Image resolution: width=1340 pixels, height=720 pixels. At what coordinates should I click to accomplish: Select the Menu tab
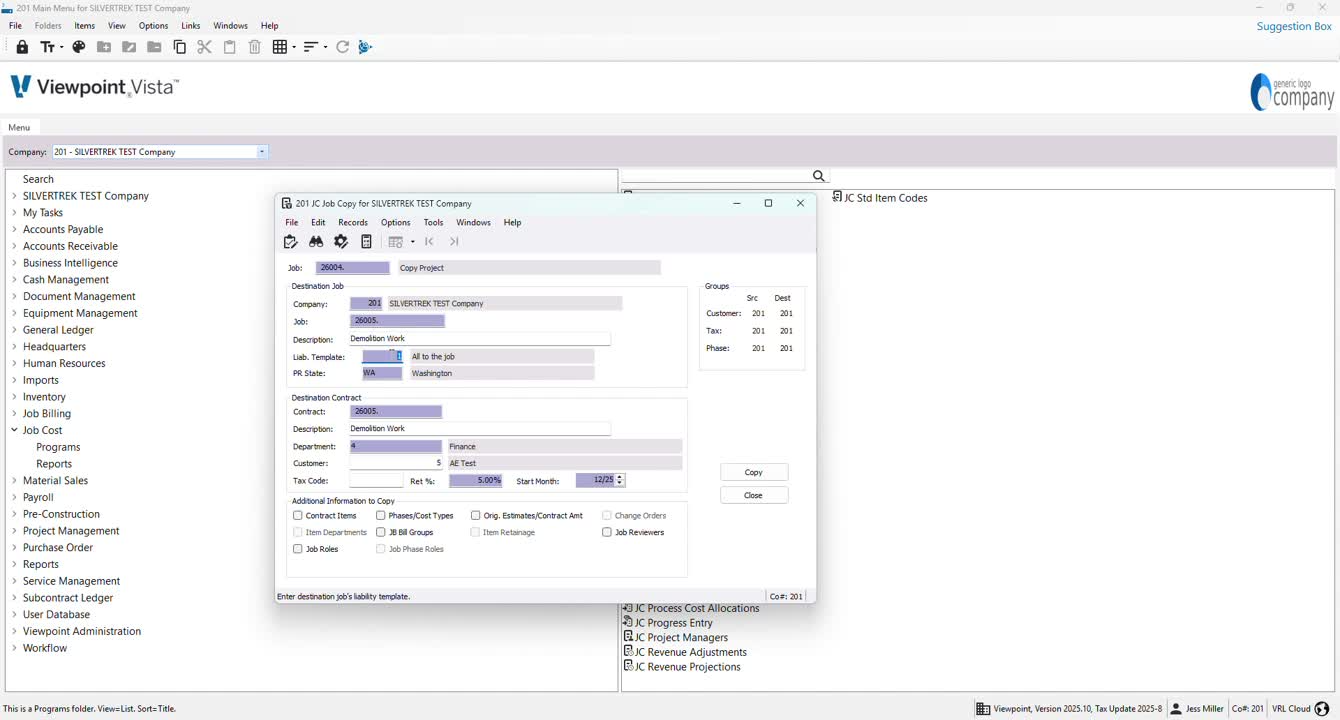[19, 127]
